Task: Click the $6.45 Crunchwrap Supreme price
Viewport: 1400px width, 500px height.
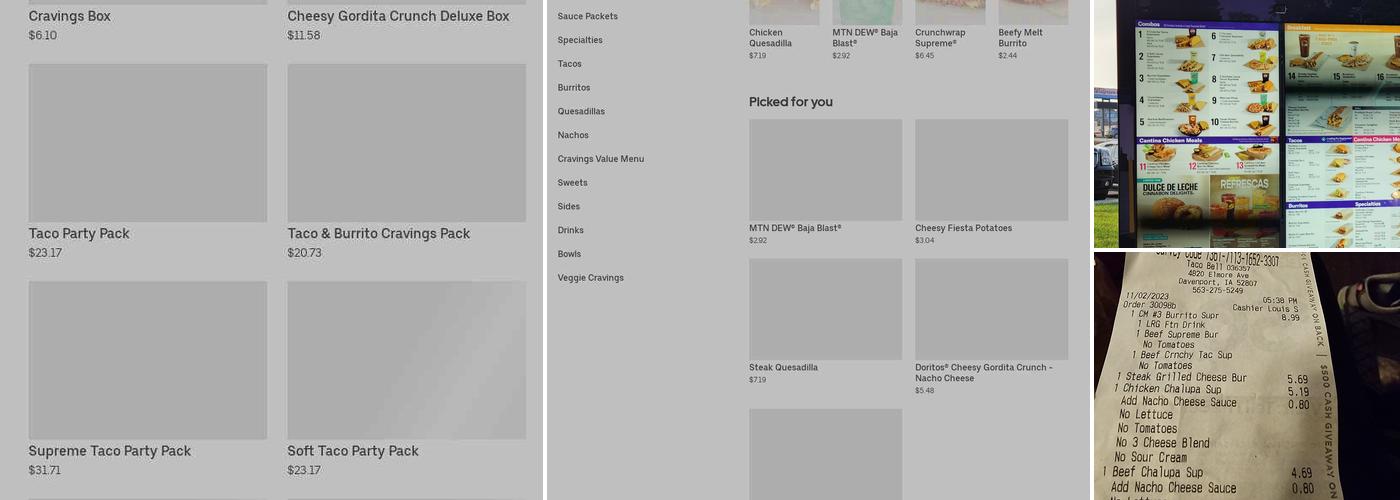Action: (x=924, y=56)
